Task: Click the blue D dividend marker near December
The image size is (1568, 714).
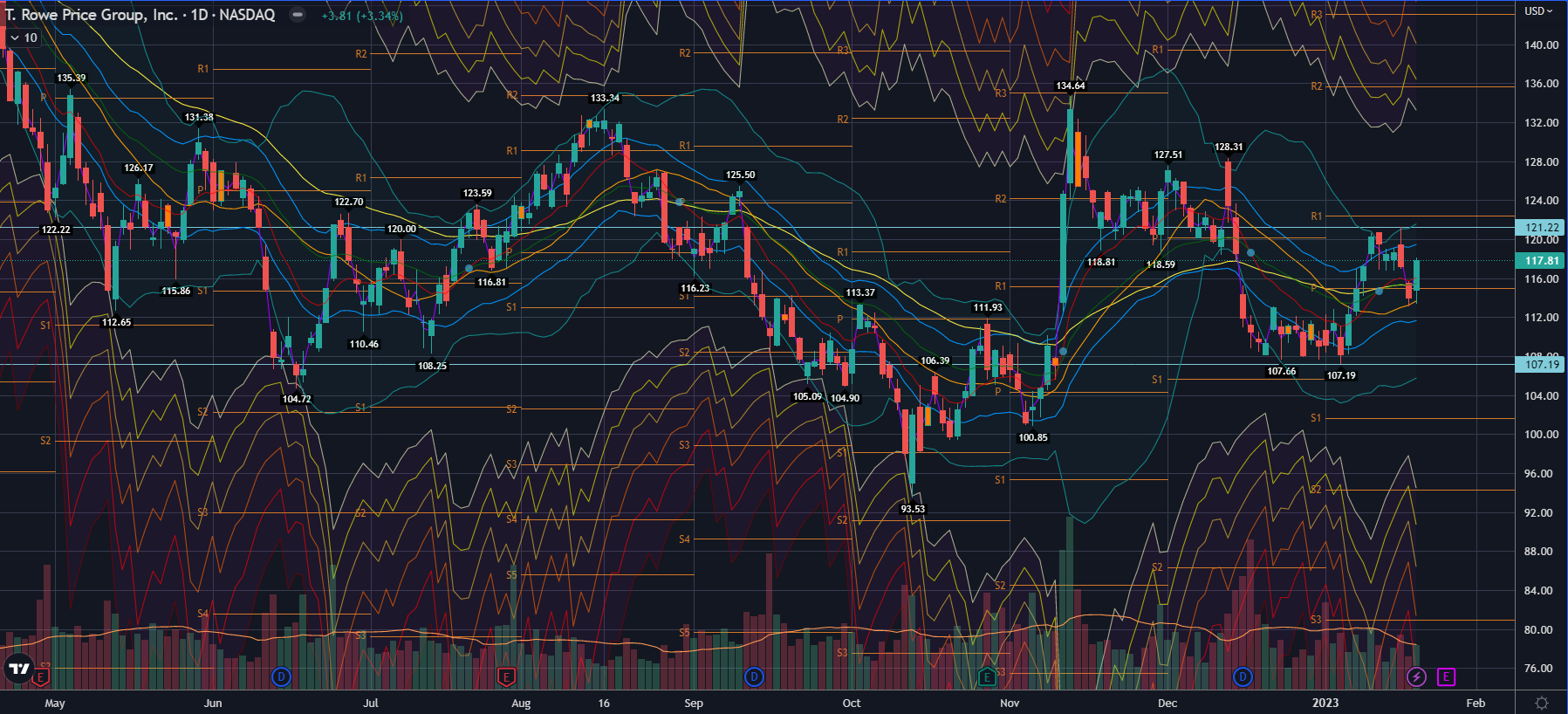Action: click(x=1243, y=676)
